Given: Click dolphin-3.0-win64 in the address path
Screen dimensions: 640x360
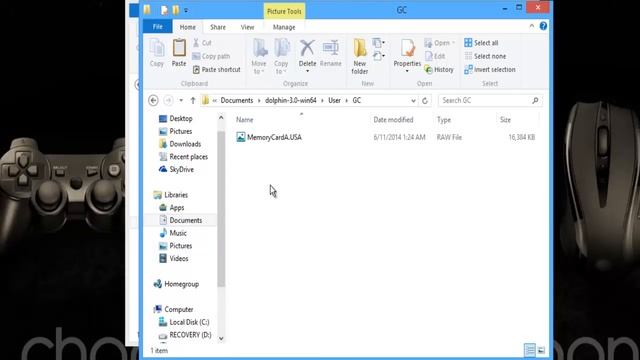Looking at the screenshot, I should point(291,100).
